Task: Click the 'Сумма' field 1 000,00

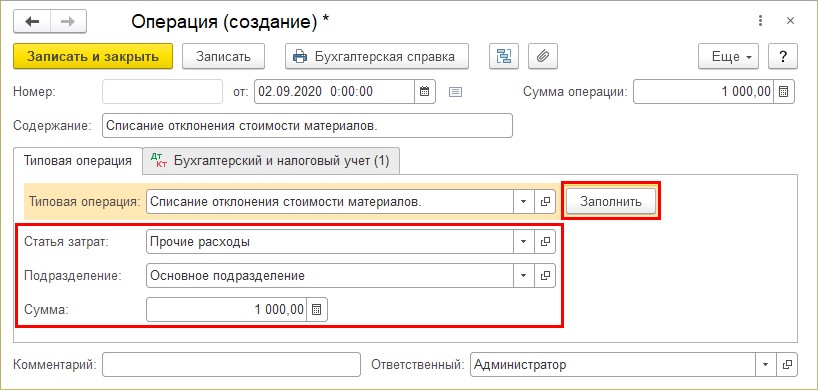Action: [x=226, y=310]
